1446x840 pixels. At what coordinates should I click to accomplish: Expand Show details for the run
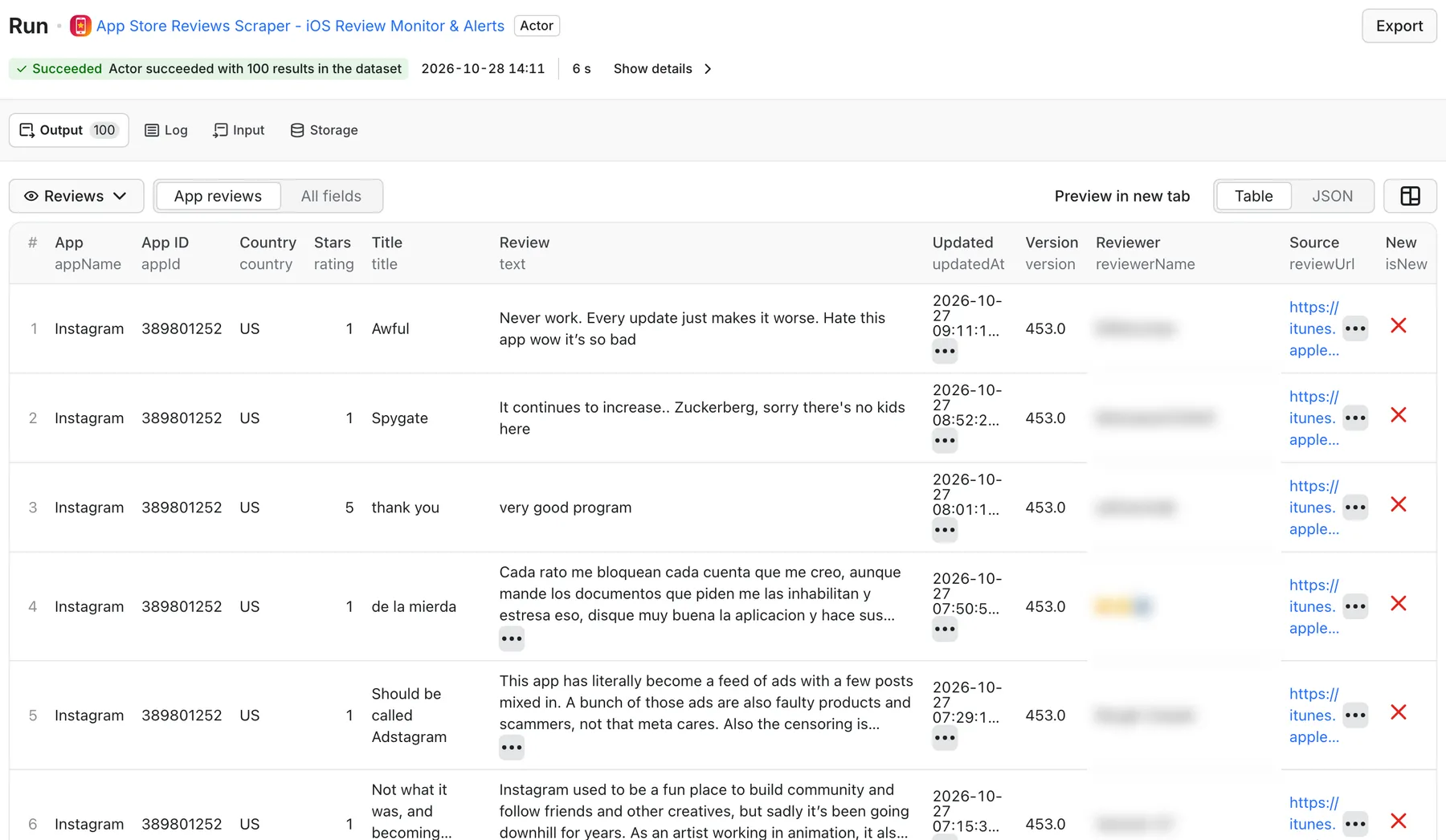[662, 68]
